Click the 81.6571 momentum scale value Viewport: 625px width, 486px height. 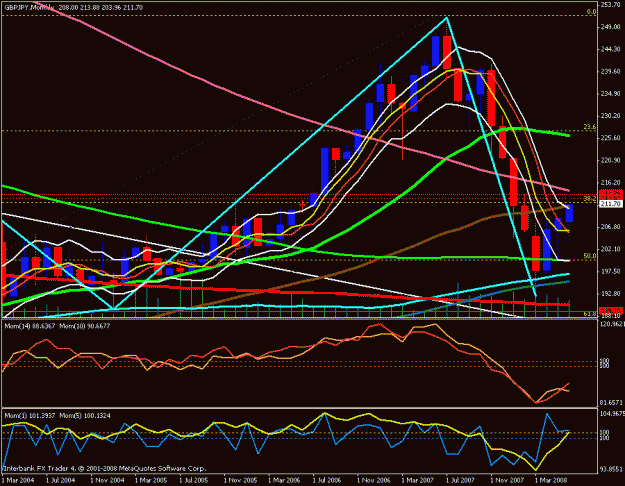point(612,403)
